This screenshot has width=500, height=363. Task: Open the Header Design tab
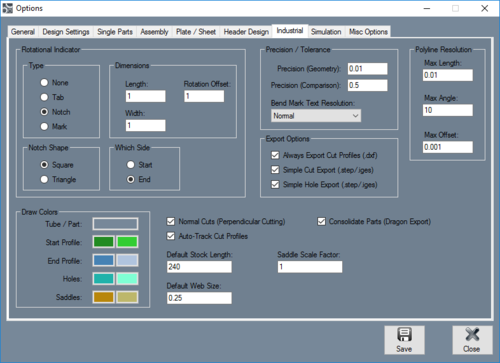tap(246, 32)
